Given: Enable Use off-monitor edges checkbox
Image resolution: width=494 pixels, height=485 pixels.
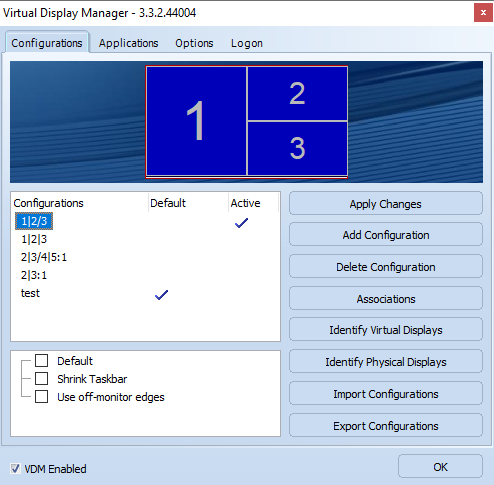Looking at the screenshot, I should click(x=41, y=397).
